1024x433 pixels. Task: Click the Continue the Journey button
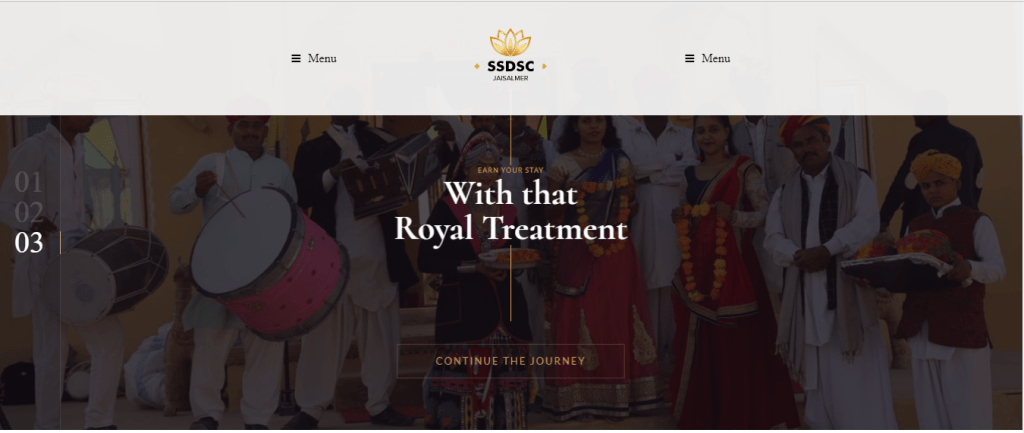pyautogui.click(x=511, y=361)
